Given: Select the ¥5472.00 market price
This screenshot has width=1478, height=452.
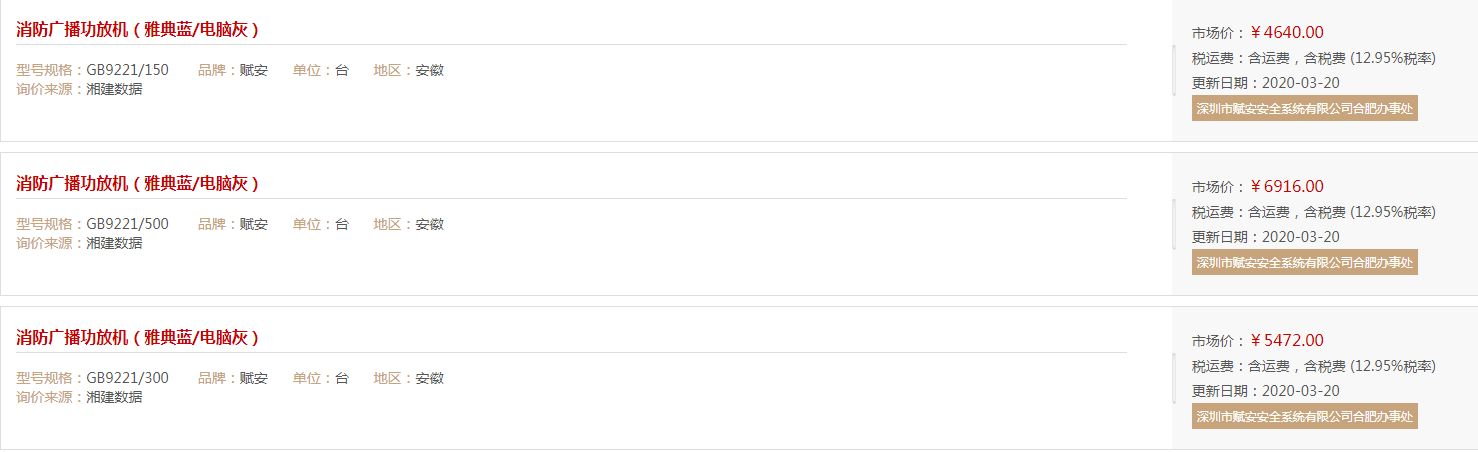Looking at the screenshot, I should [1287, 340].
